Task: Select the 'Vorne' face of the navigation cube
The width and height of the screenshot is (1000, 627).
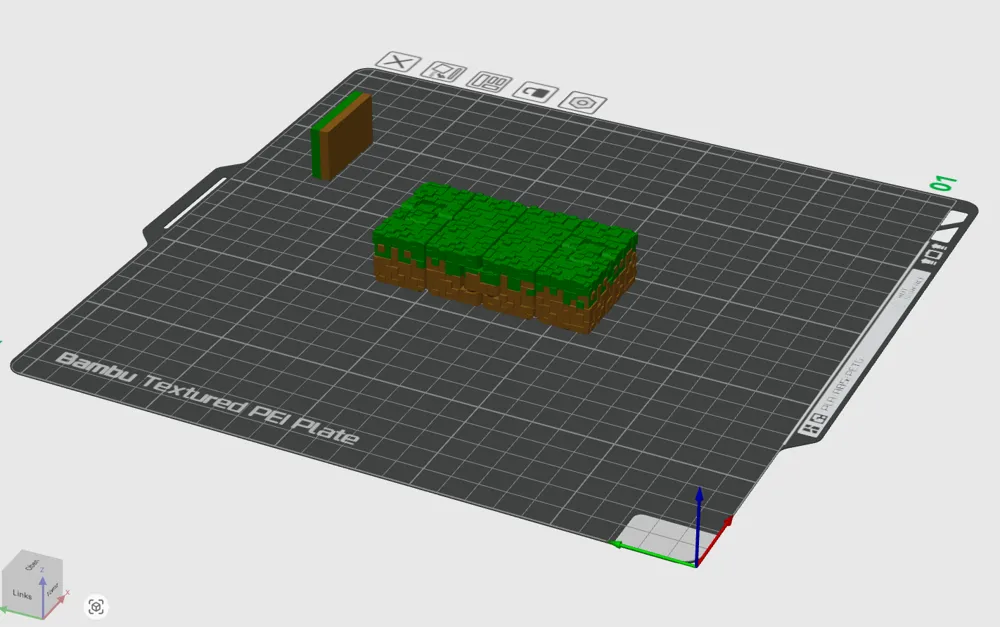Action: pos(53,590)
